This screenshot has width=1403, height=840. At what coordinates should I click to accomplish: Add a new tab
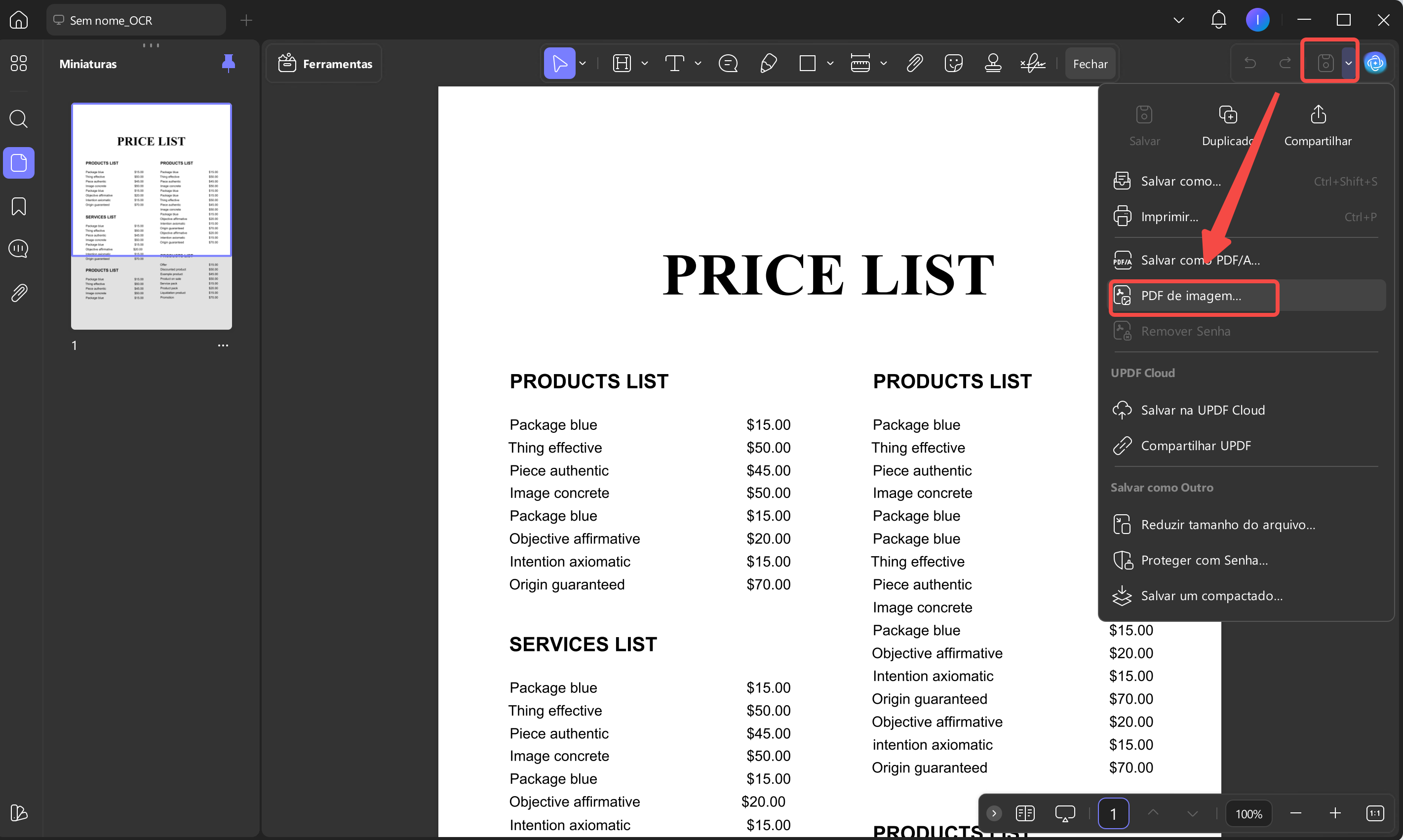[246, 20]
